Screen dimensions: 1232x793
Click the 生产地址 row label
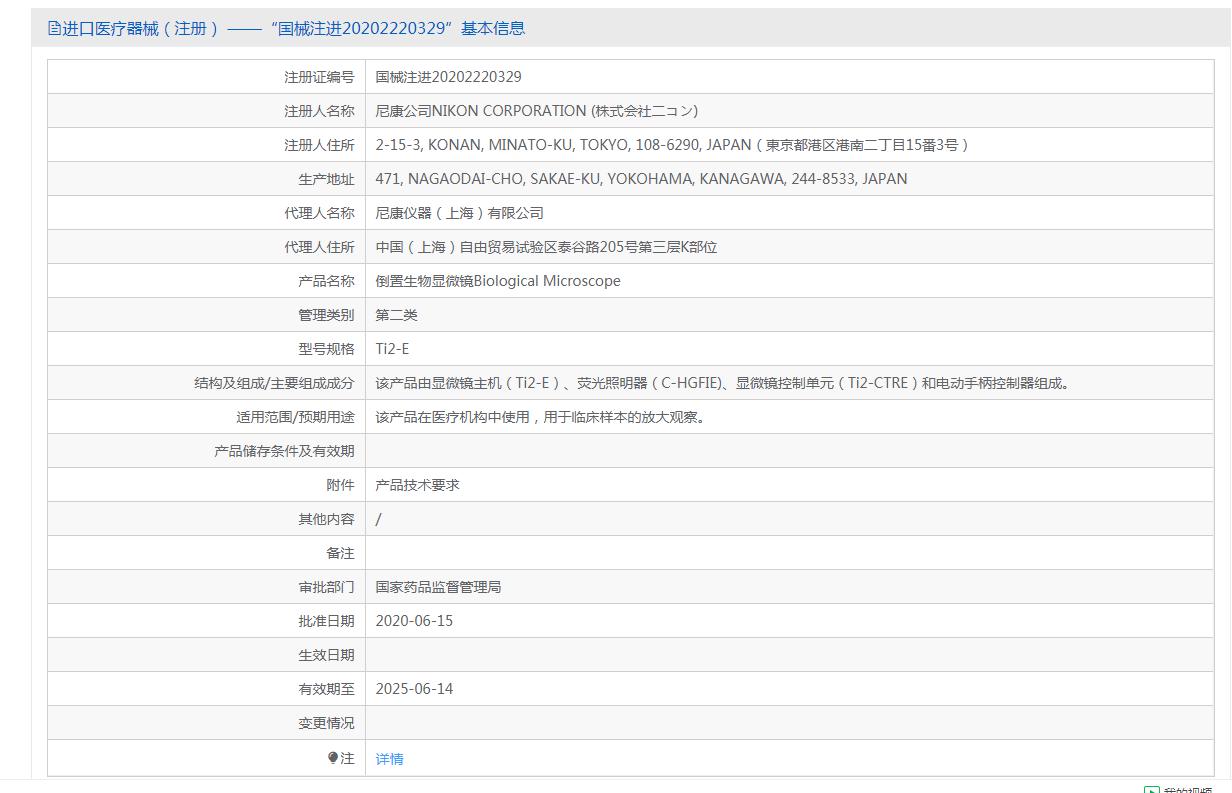coord(326,179)
